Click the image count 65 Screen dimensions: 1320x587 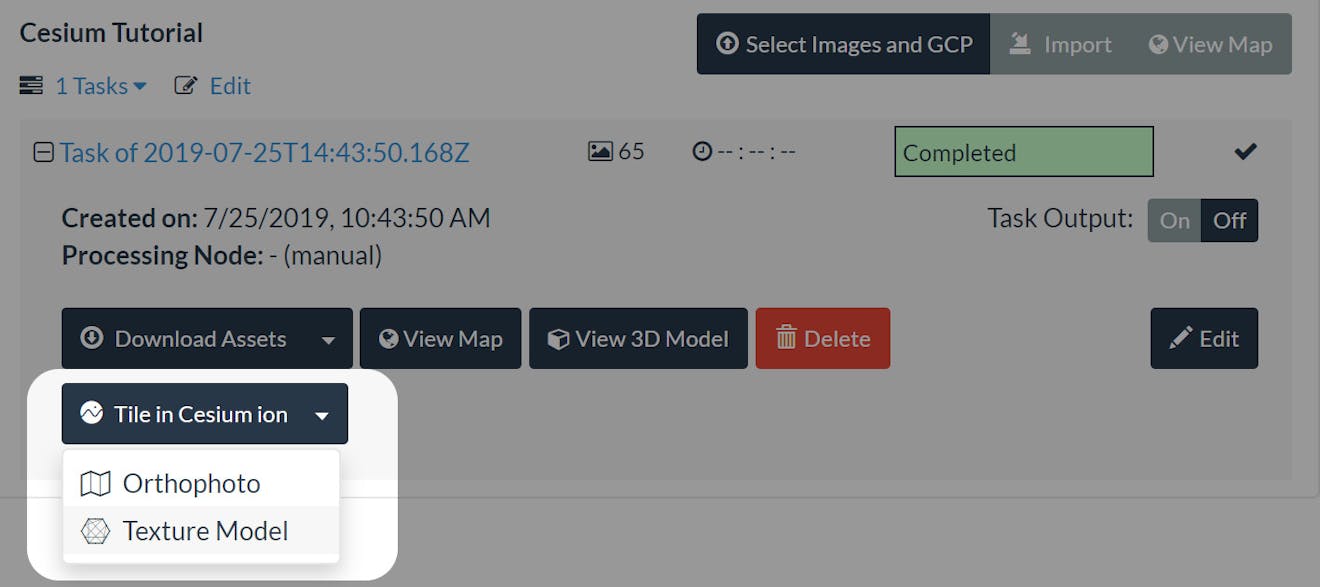tap(631, 152)
